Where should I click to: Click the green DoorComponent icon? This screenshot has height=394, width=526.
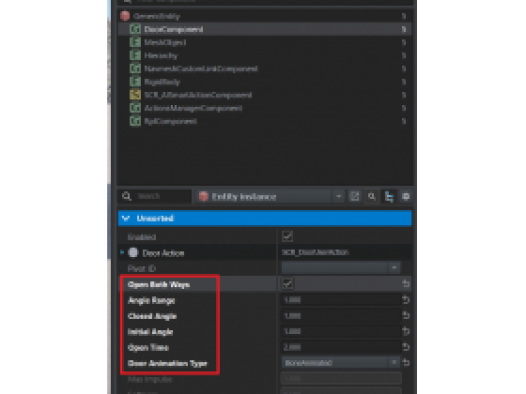point(135,29)
